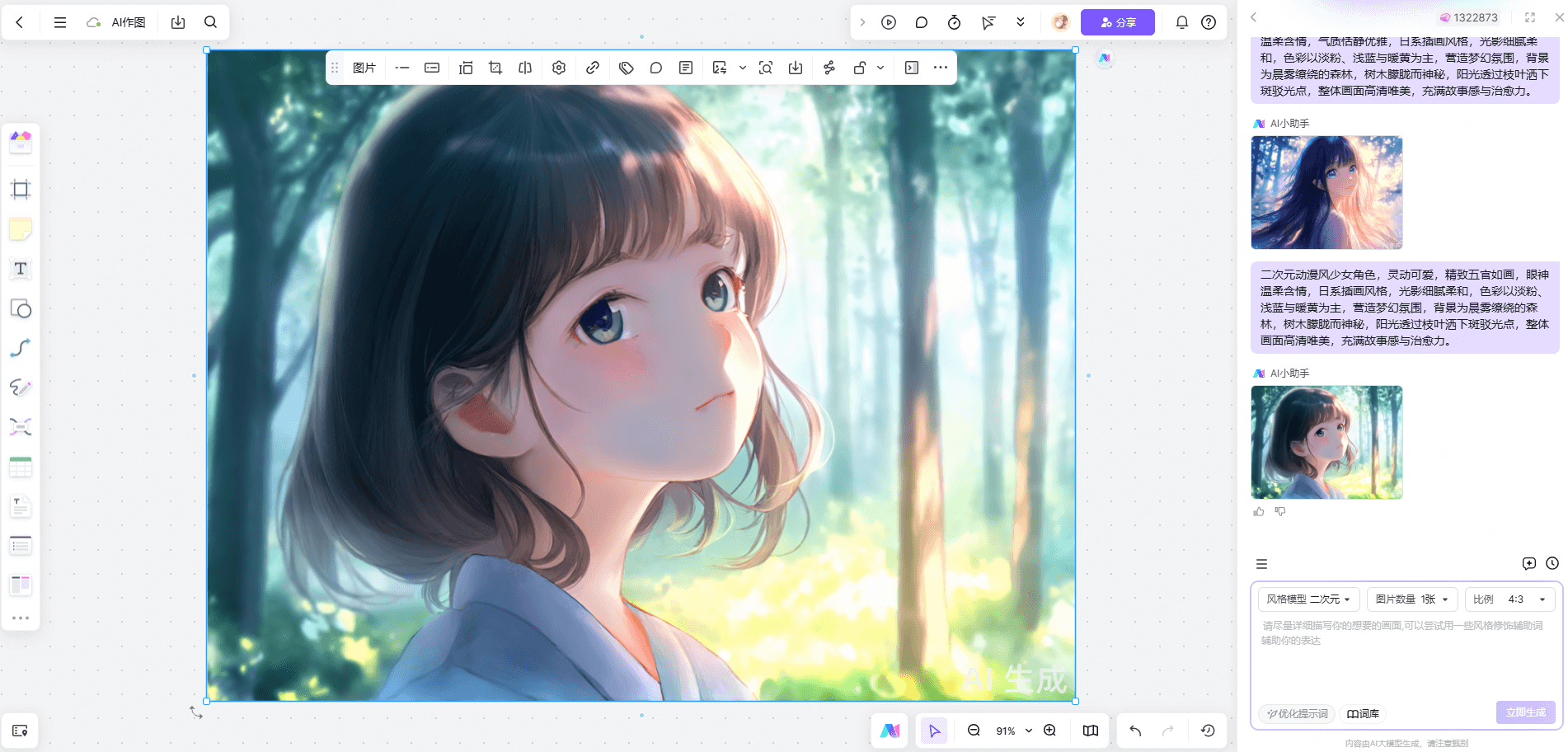This screenshot has width=1568, height=752.
Task: Open the hamburger main menu
Action: (x=60, y=22)
